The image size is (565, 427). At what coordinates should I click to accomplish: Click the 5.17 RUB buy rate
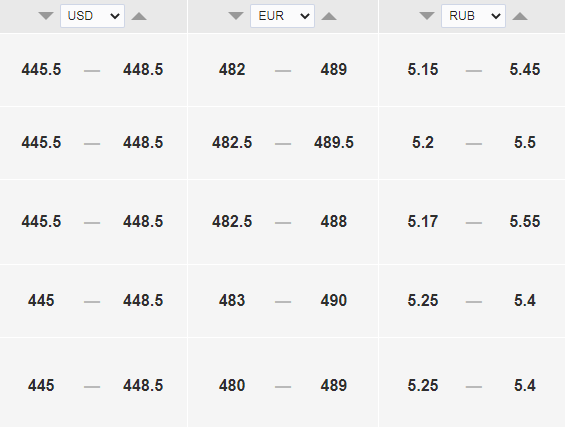pos(423,221)
